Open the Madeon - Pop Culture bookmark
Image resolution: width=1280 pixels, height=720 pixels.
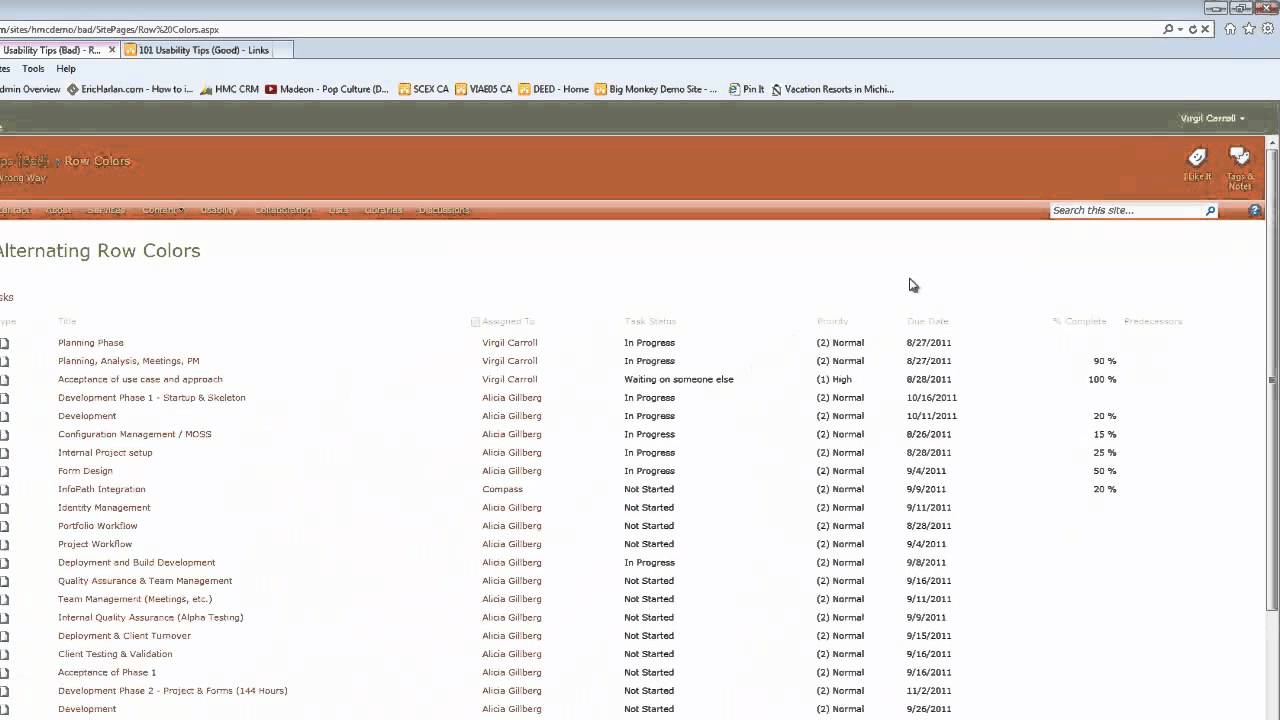point(326,89)
